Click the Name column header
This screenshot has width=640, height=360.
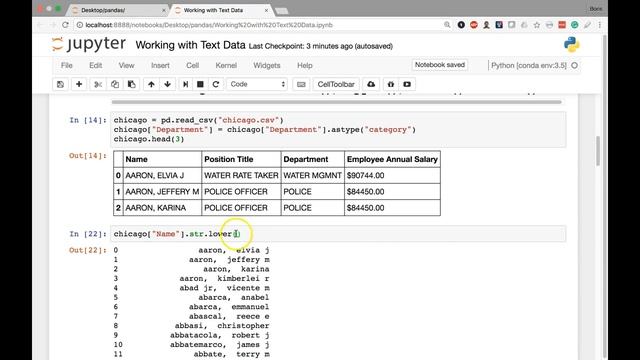[x=162, y=159]
